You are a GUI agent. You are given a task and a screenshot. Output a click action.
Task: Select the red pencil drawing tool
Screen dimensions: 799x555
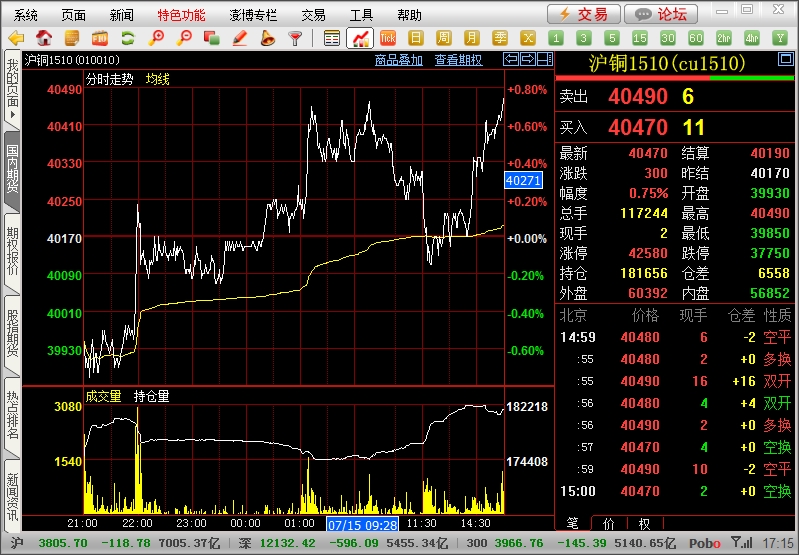[239, 38]
